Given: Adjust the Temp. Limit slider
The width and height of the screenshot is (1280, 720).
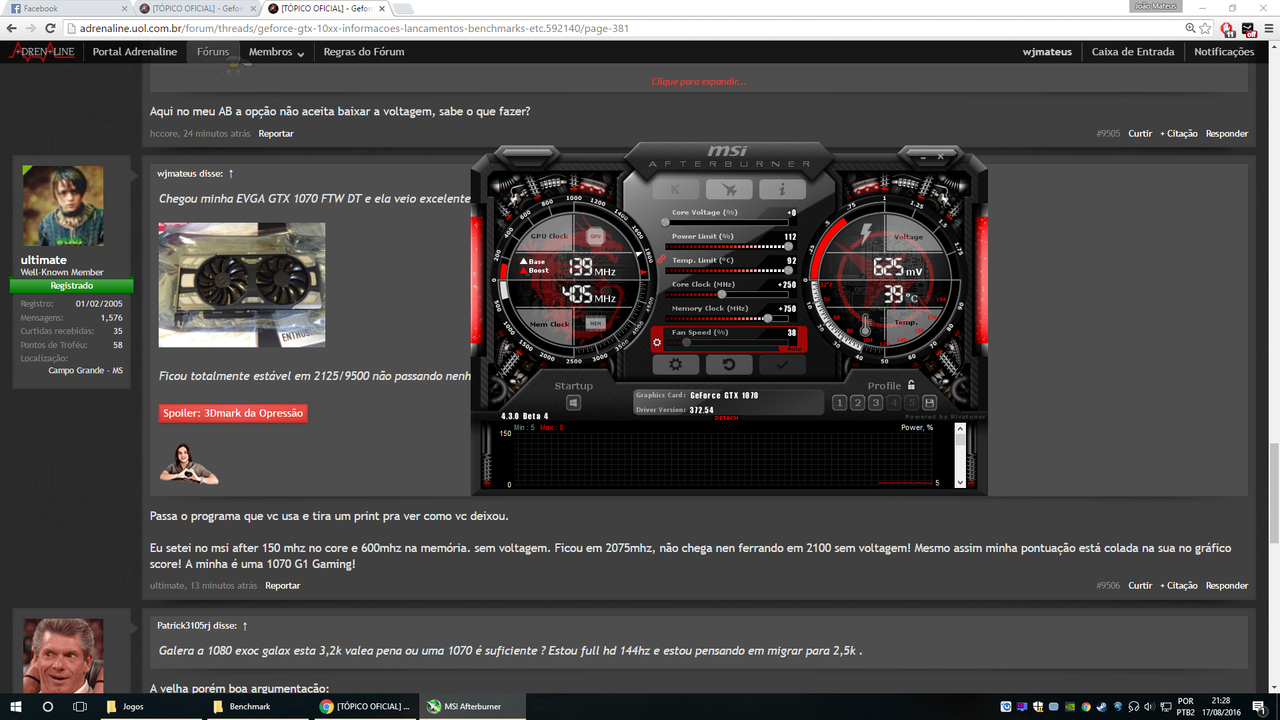Looking at the screenshot, I should click(x=729, y=270).
